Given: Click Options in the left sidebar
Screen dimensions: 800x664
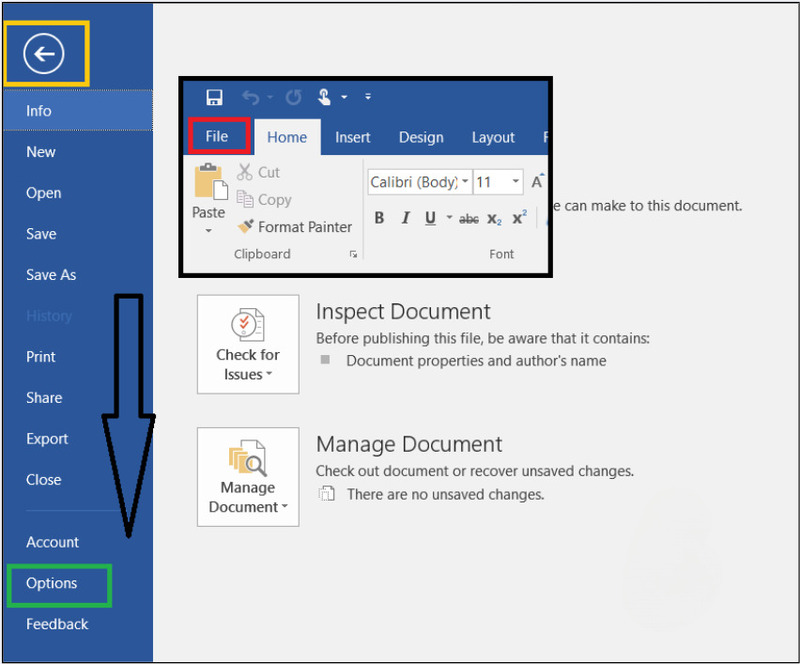Looking at the screenshot, I should coord(52,583).
